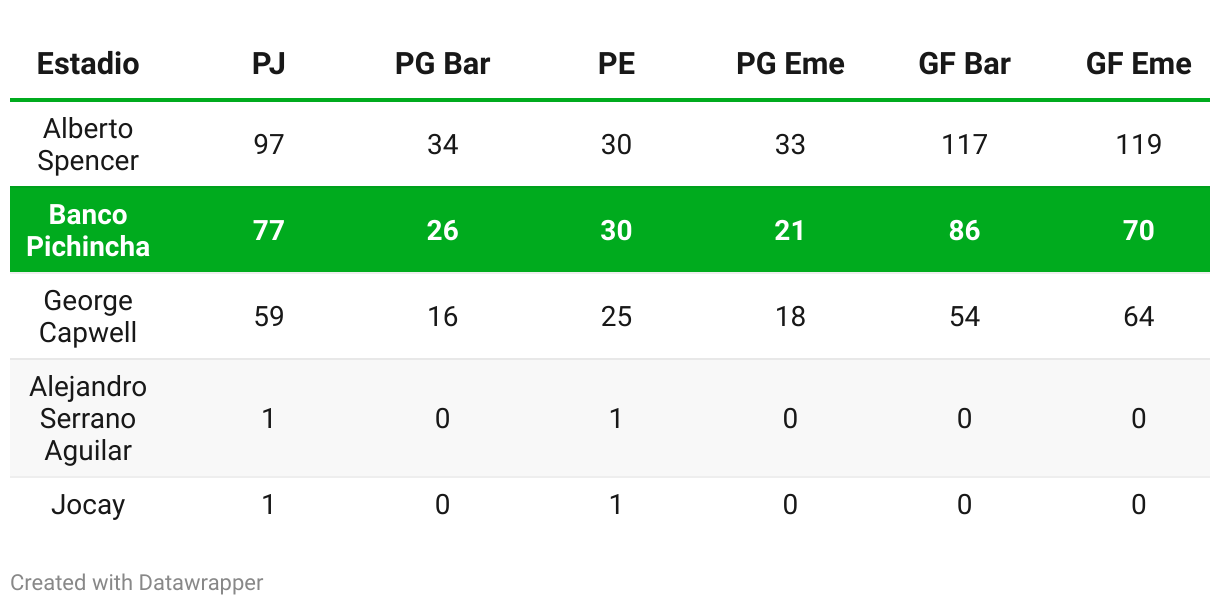Select the PJ column header
The image size is (1220, 606).
(x=268, y=64)
